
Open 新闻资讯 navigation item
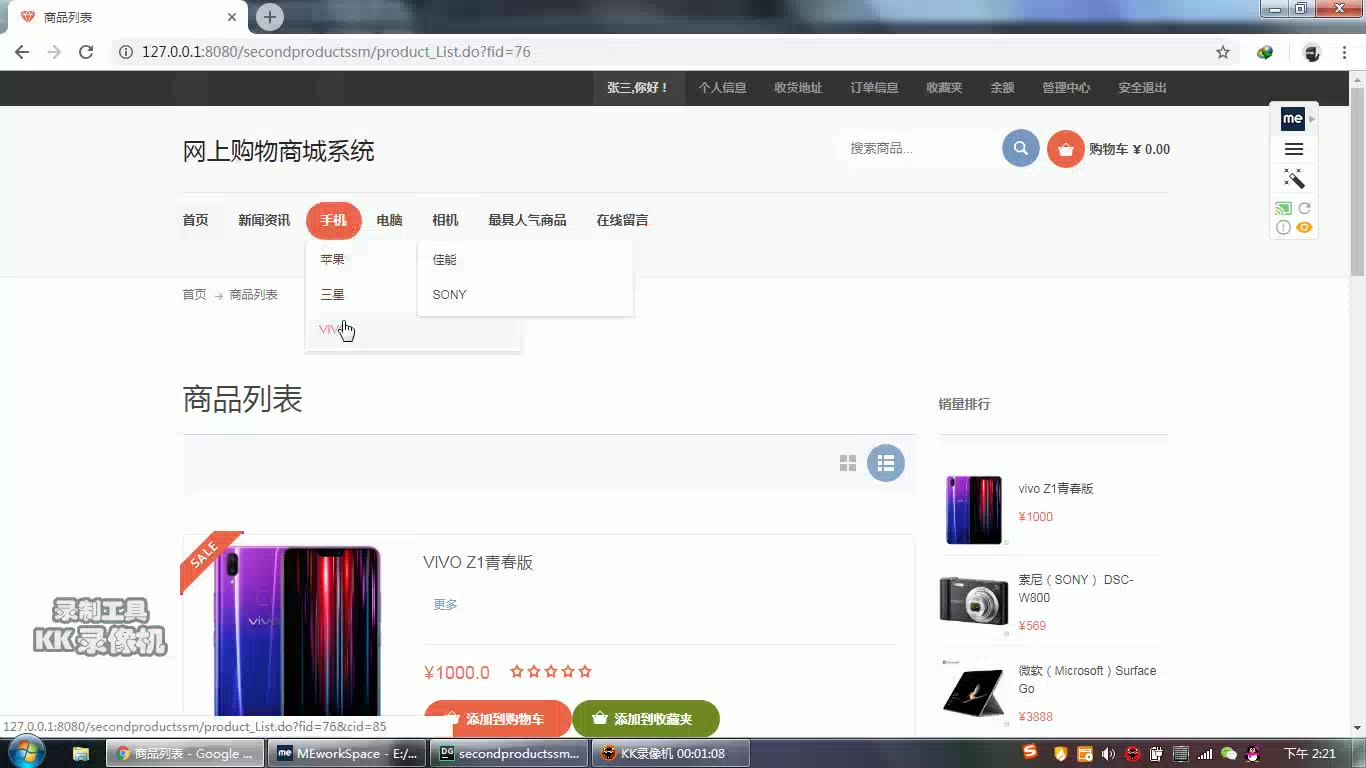coord(264,220)
